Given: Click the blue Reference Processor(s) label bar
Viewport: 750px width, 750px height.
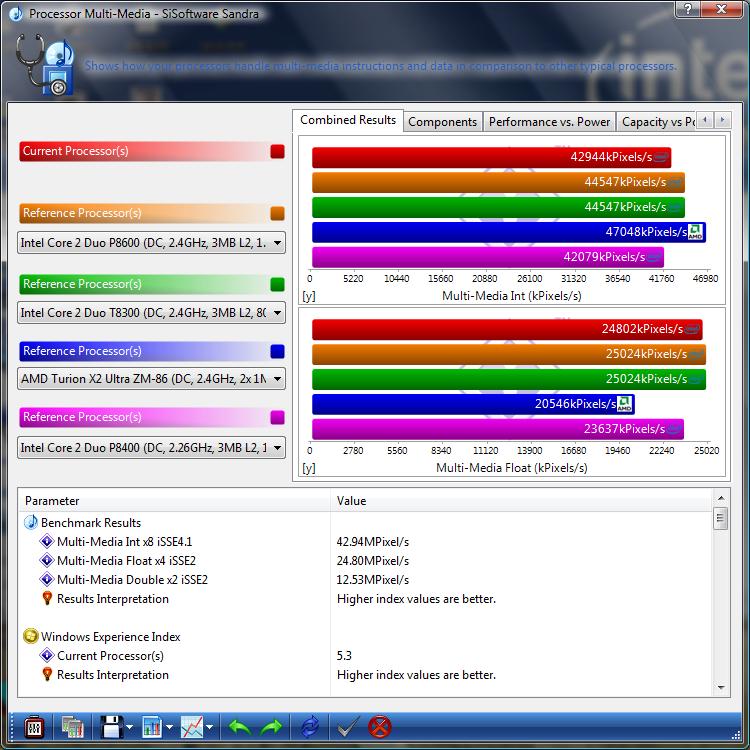Looking at the screenshot, I should 143,351.
